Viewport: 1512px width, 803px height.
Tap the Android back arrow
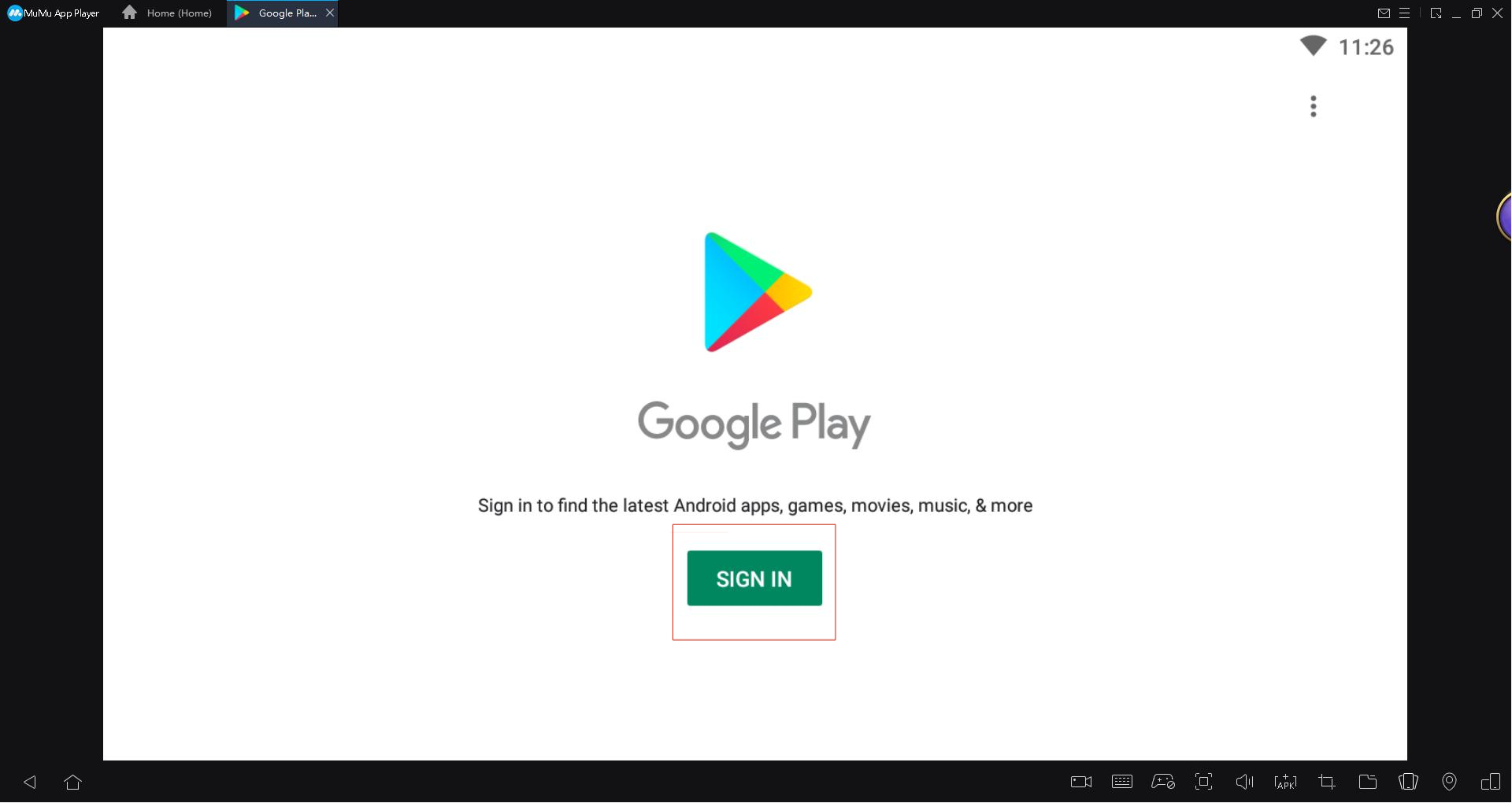(x=30, y=782)
